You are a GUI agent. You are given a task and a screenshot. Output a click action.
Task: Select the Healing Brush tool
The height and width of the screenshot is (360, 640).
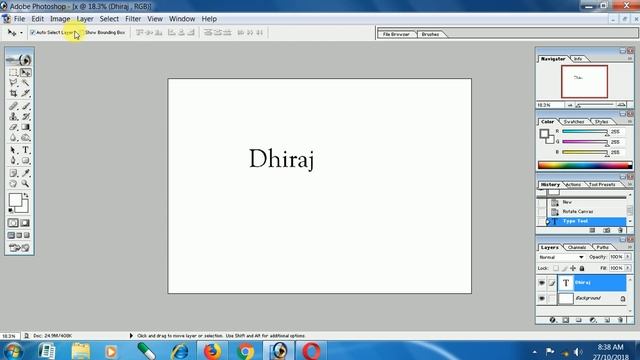click(x=13, y=106)
